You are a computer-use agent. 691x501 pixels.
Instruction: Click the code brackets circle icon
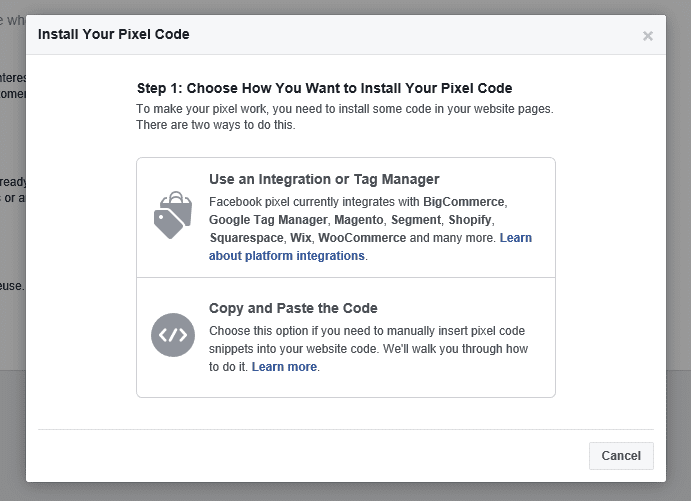click(172, 334)
